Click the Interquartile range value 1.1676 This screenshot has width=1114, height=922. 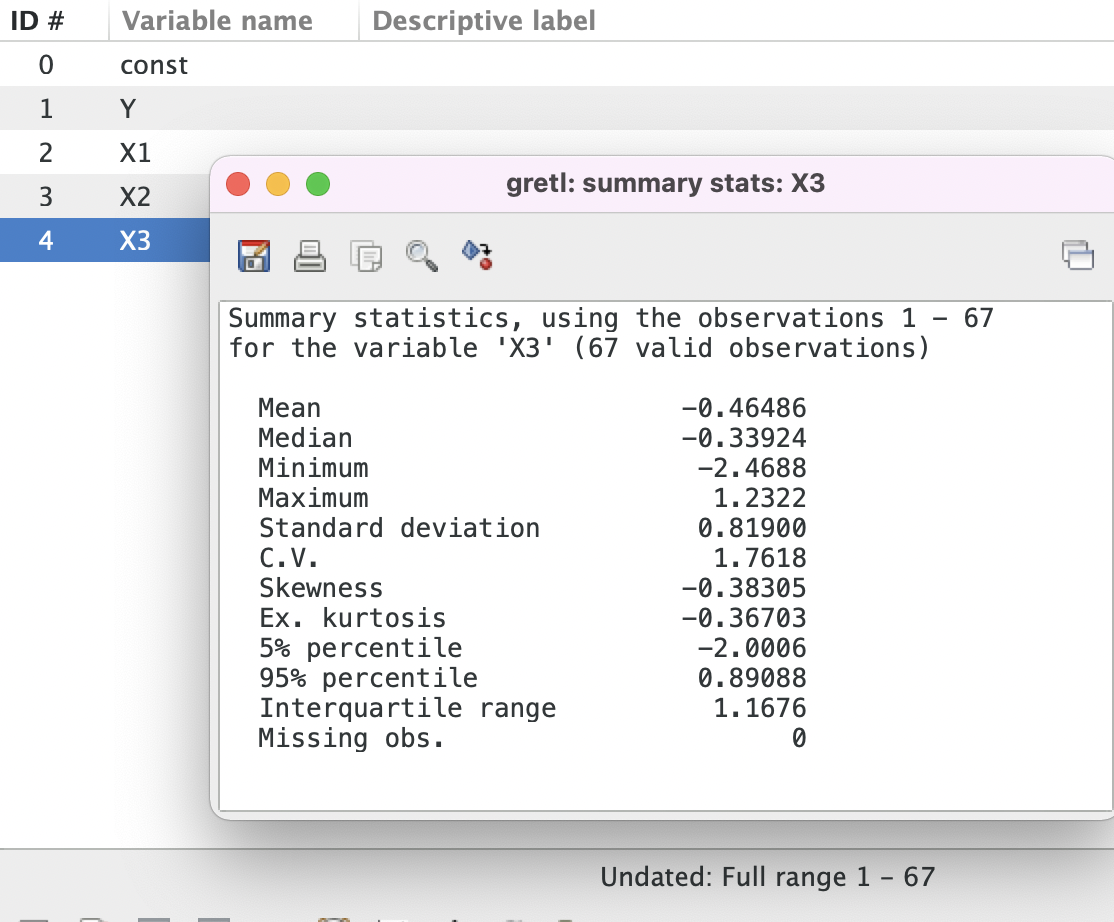click(759, 708)
